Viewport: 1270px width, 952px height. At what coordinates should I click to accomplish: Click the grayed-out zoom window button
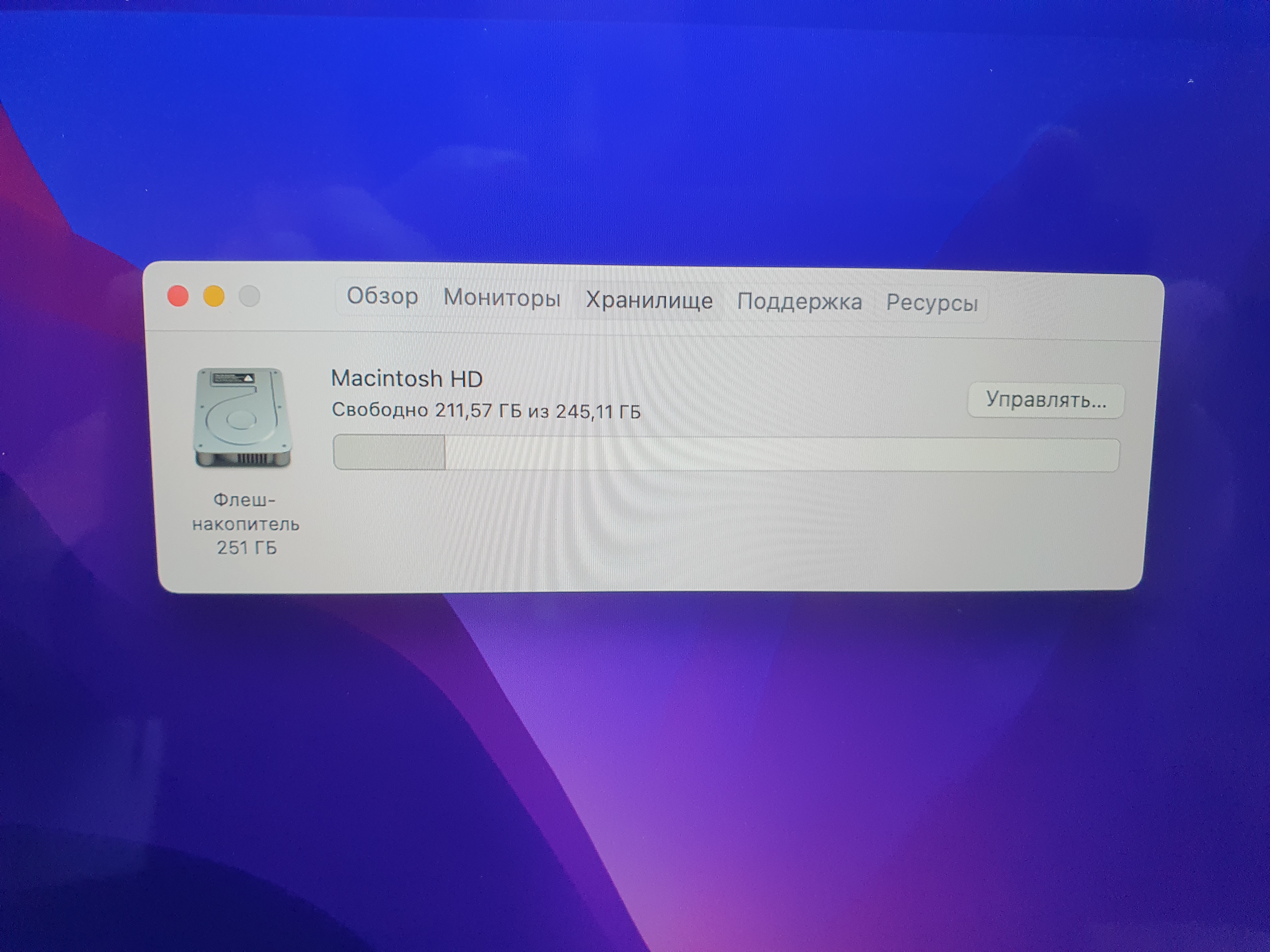tap(249, 297)
